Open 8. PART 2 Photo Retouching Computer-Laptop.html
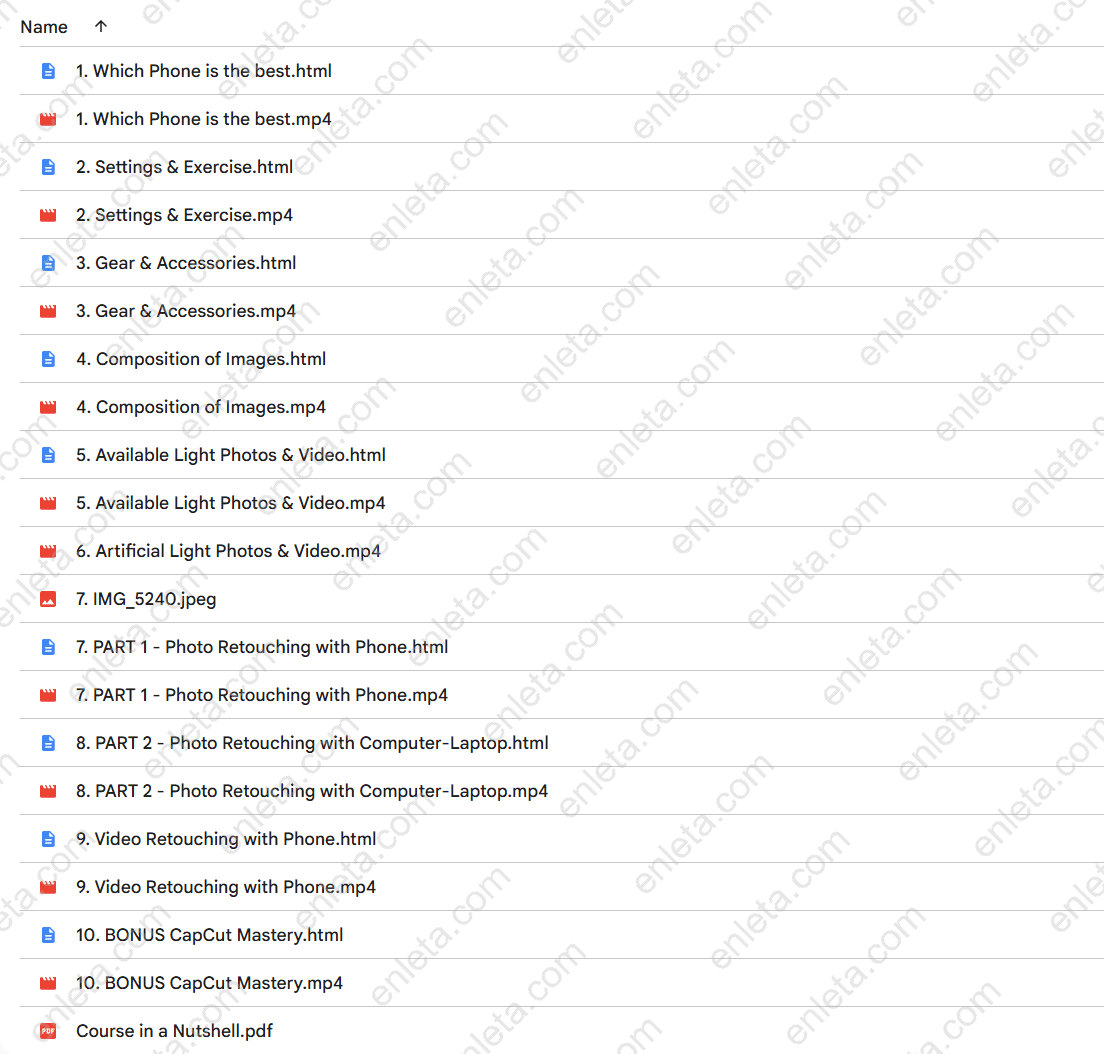 point(312,743)
